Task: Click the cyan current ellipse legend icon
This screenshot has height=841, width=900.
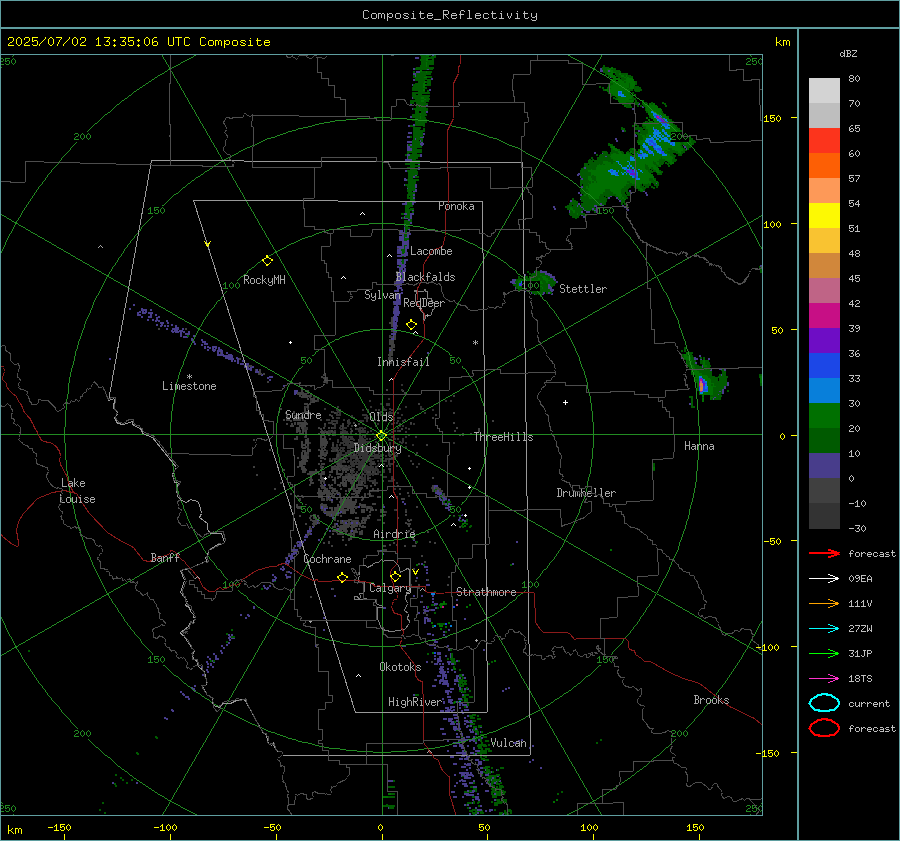Action: pyautogui.click(x=824, y=703)
